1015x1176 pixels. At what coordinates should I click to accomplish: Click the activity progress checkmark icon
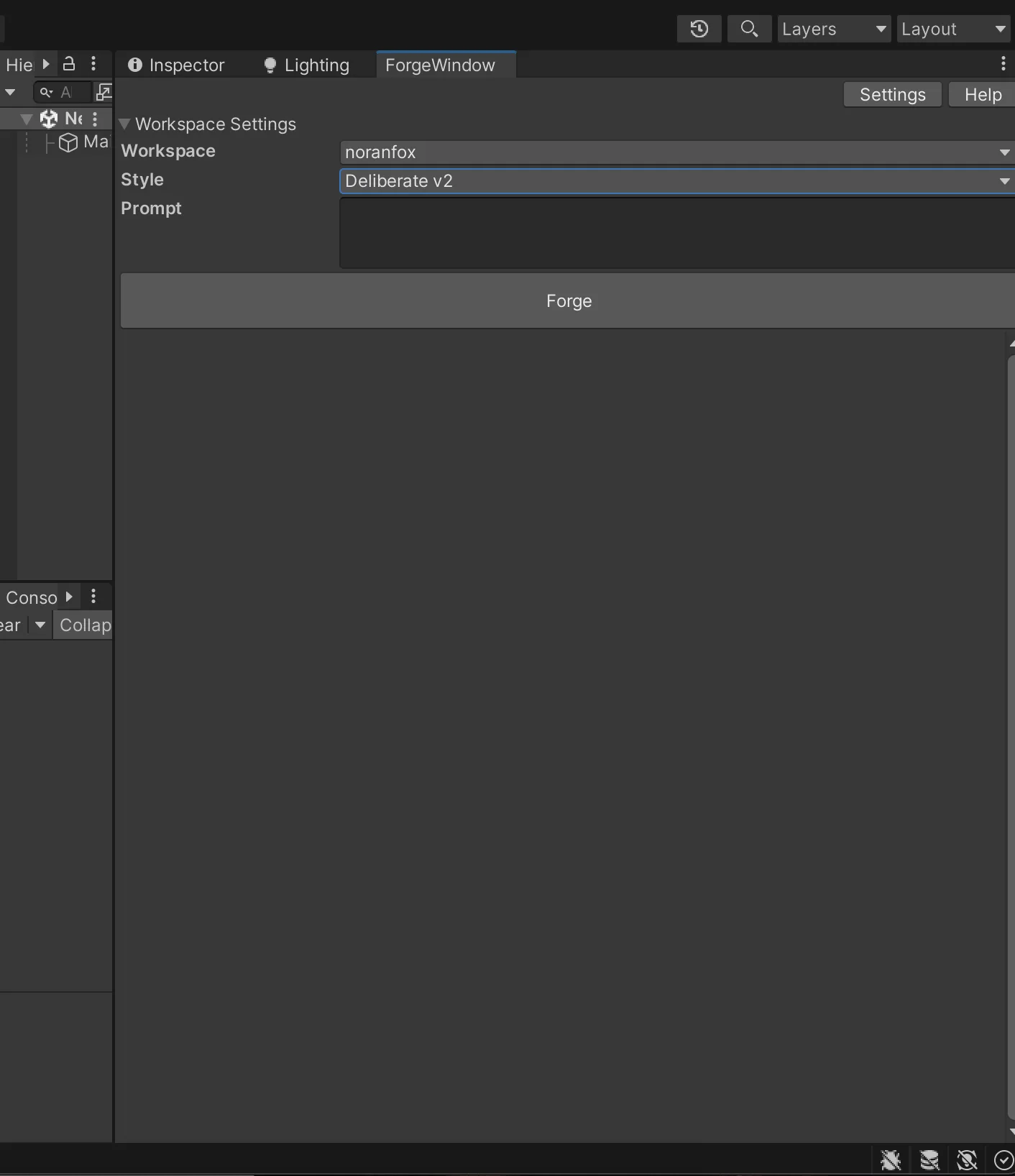(x=1003, y=1159)
